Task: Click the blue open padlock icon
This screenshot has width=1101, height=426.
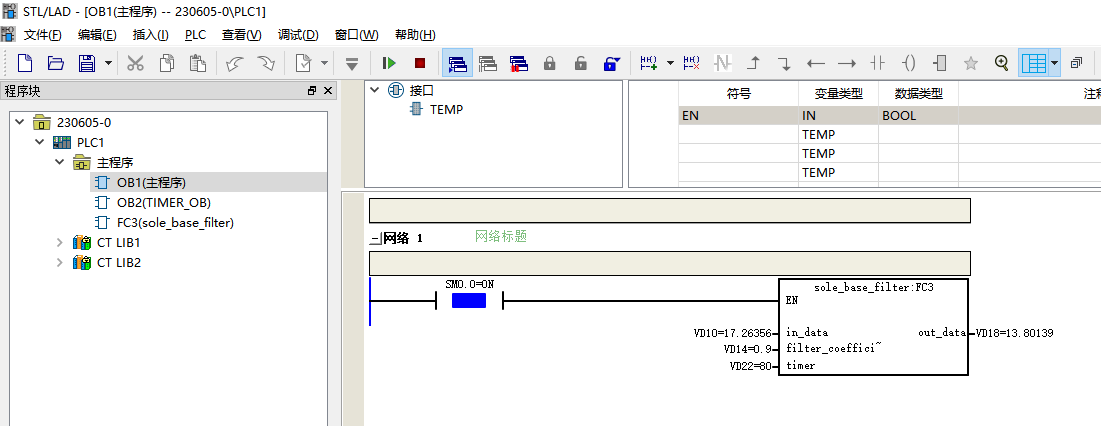Action: click(x=612, y=63)
